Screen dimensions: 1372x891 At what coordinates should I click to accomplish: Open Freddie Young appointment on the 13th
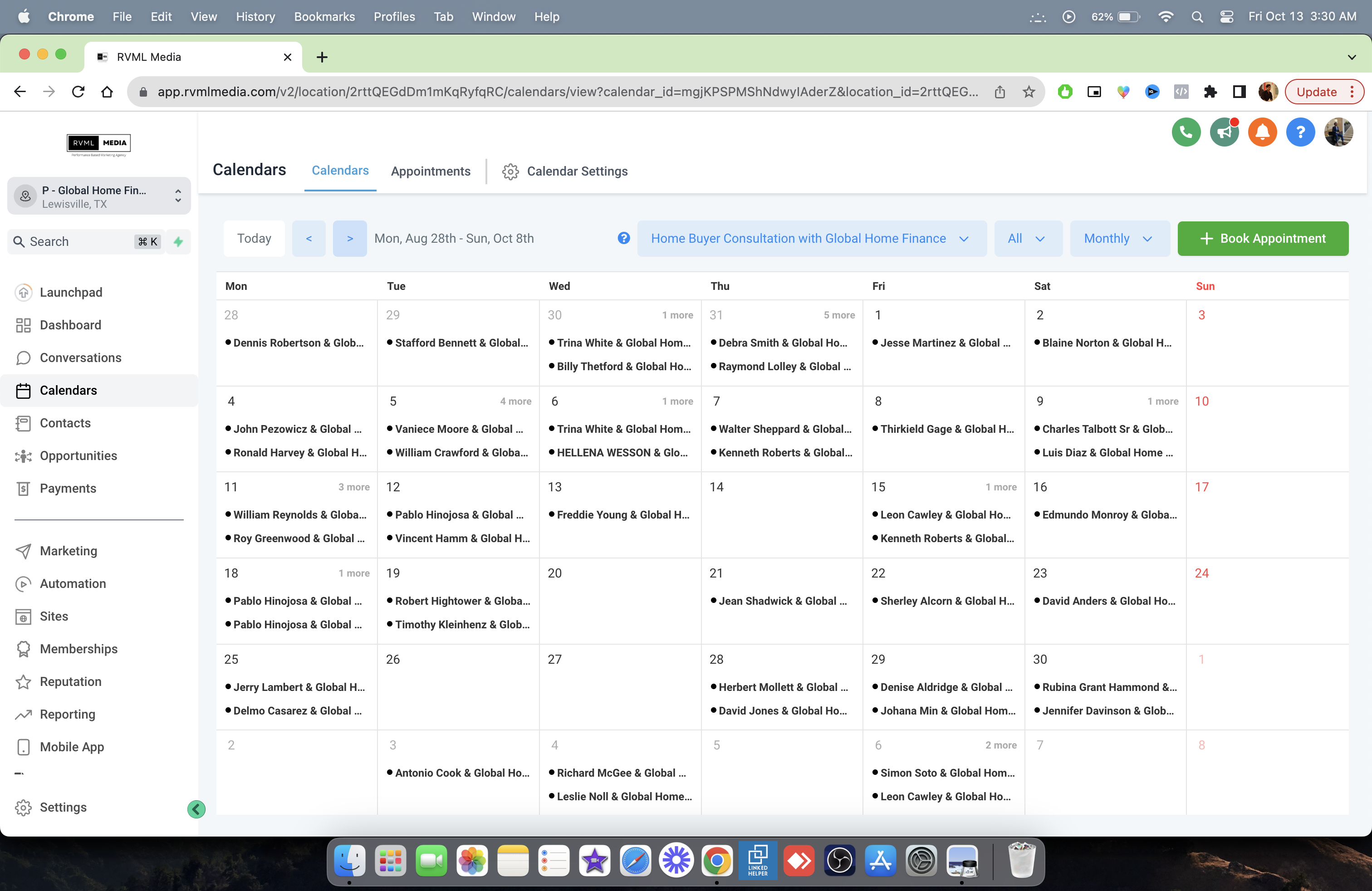(x=619, y=514)
